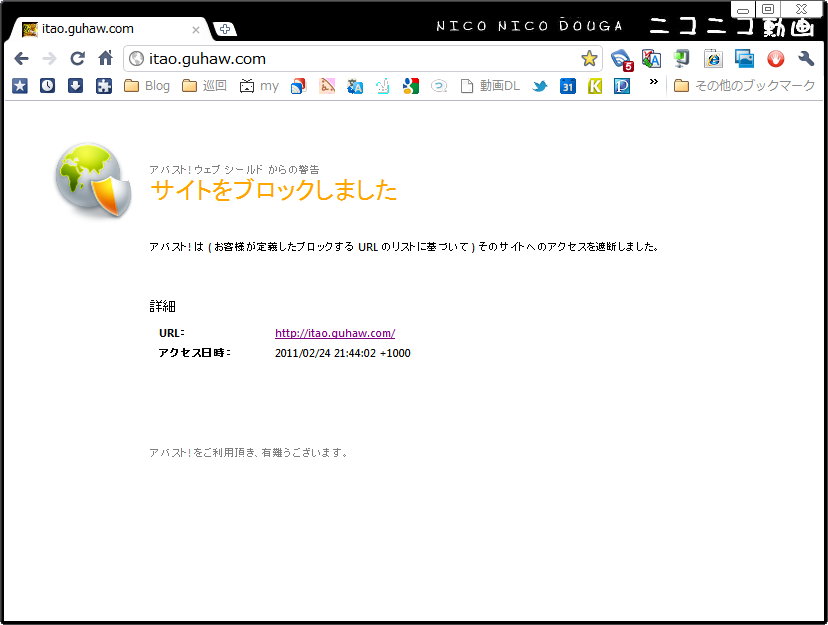Follow the http://itao.guhaw.com/ link
Screen dimensions: 828x625
click(x=335, y=333)
